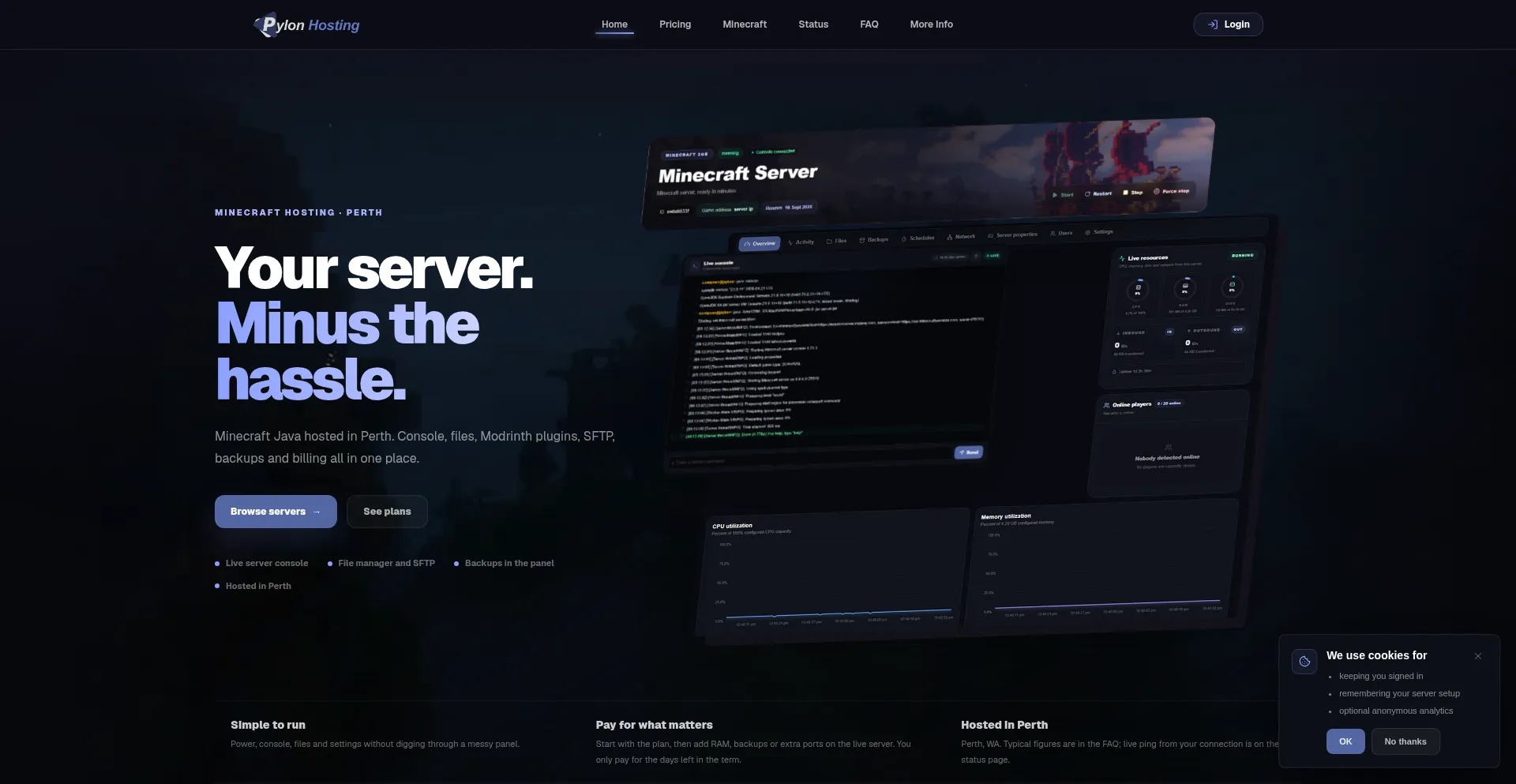Image resolution: width=1516 pixels, height=784 pixels.
Task: Select the Files tab in the preview
Action: tap(836, 241)
